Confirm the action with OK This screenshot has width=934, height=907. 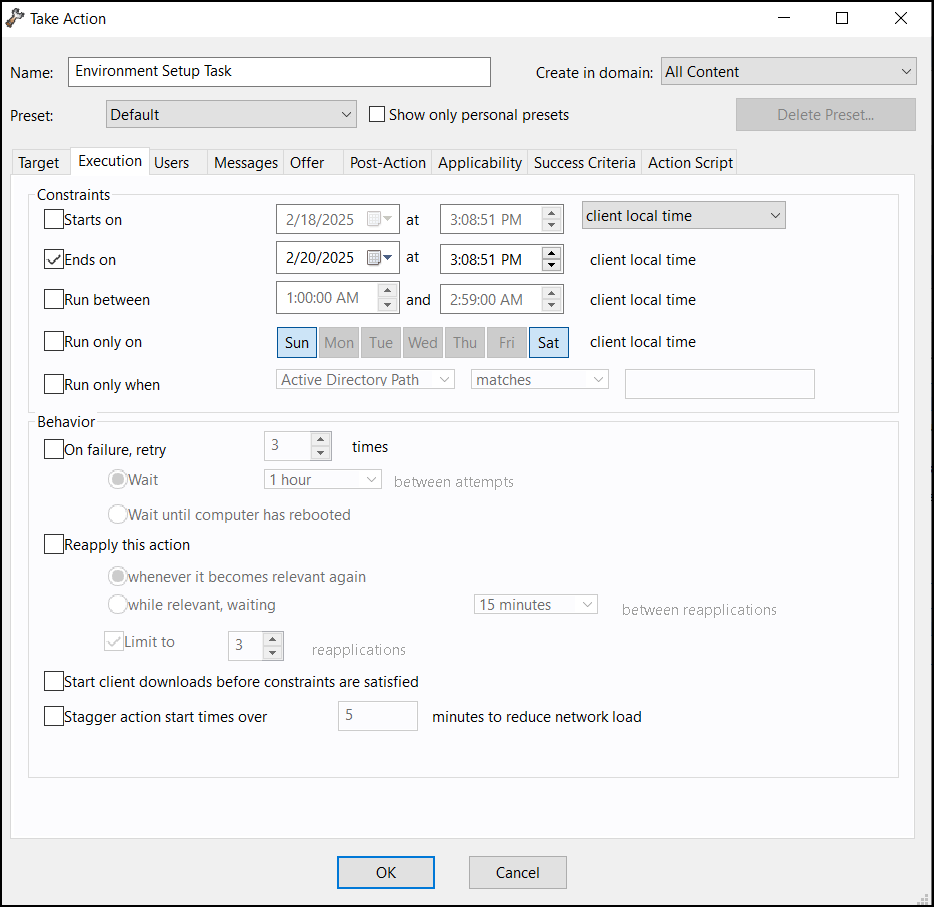tap(385, 872)
